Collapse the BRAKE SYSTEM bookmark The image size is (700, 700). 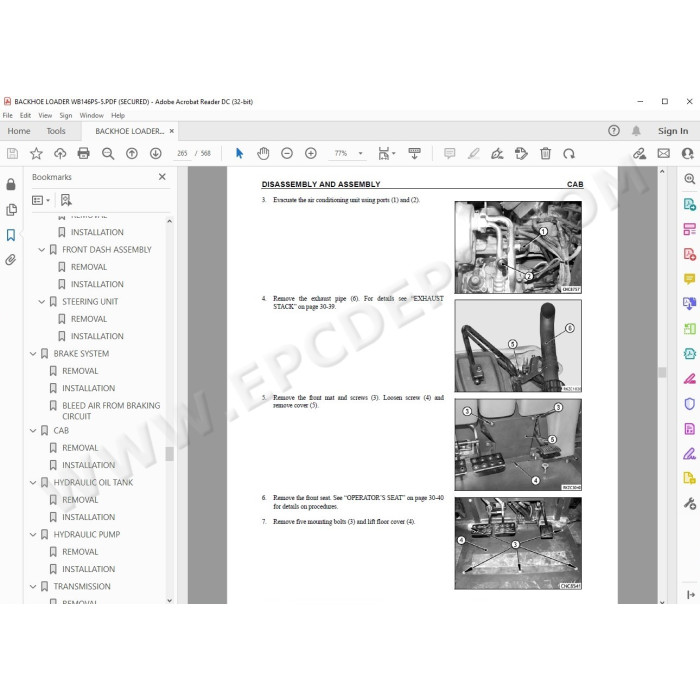(x=33, y=354)
